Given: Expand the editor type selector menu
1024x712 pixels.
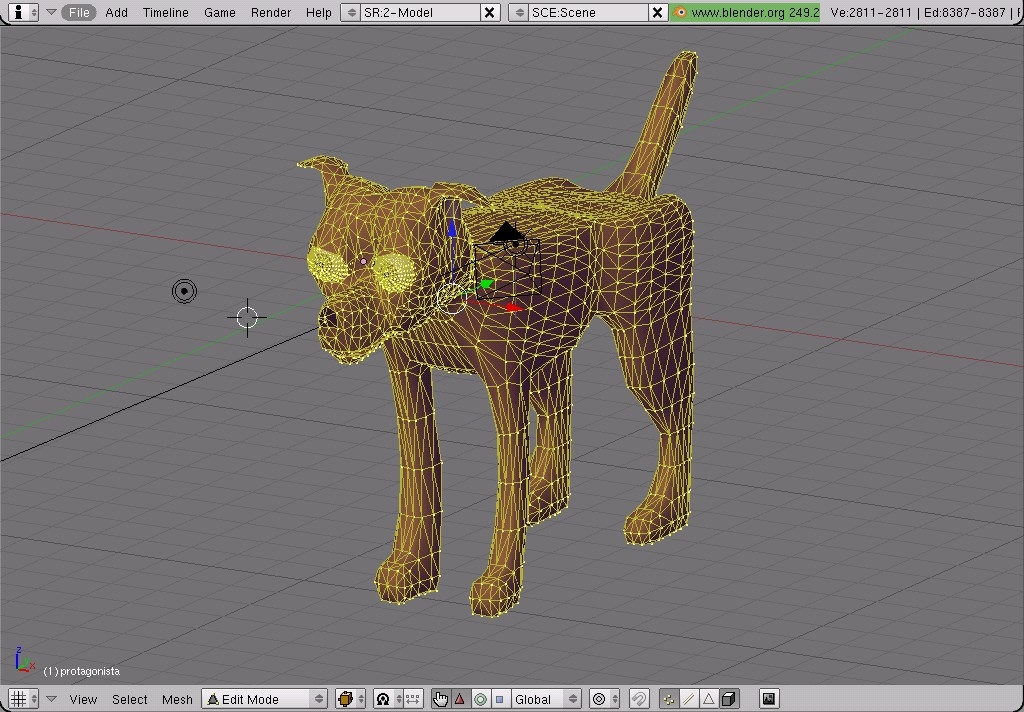Looking at the screenshot, I should [20, 698].
